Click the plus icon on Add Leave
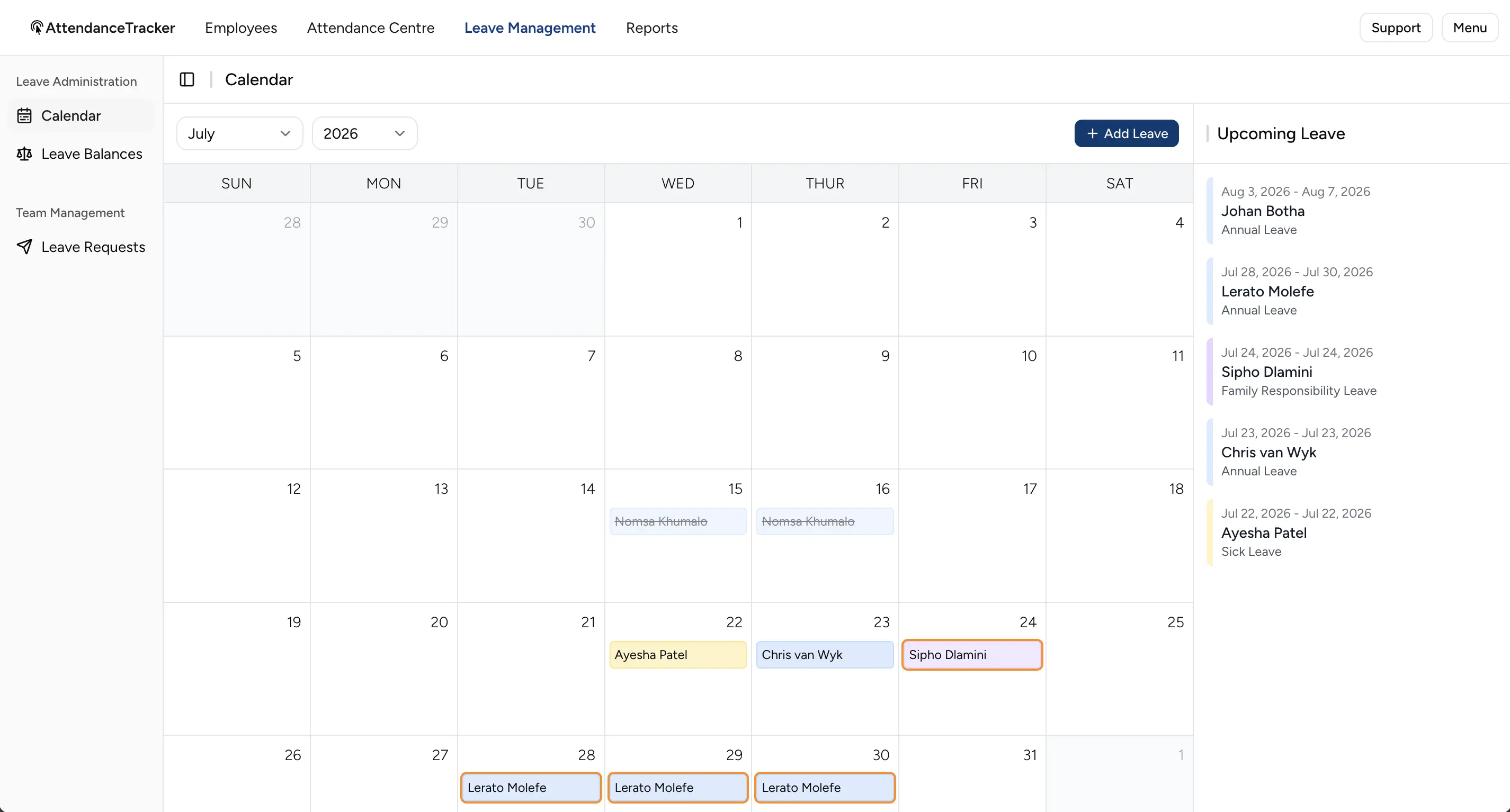 [1092, 133]
